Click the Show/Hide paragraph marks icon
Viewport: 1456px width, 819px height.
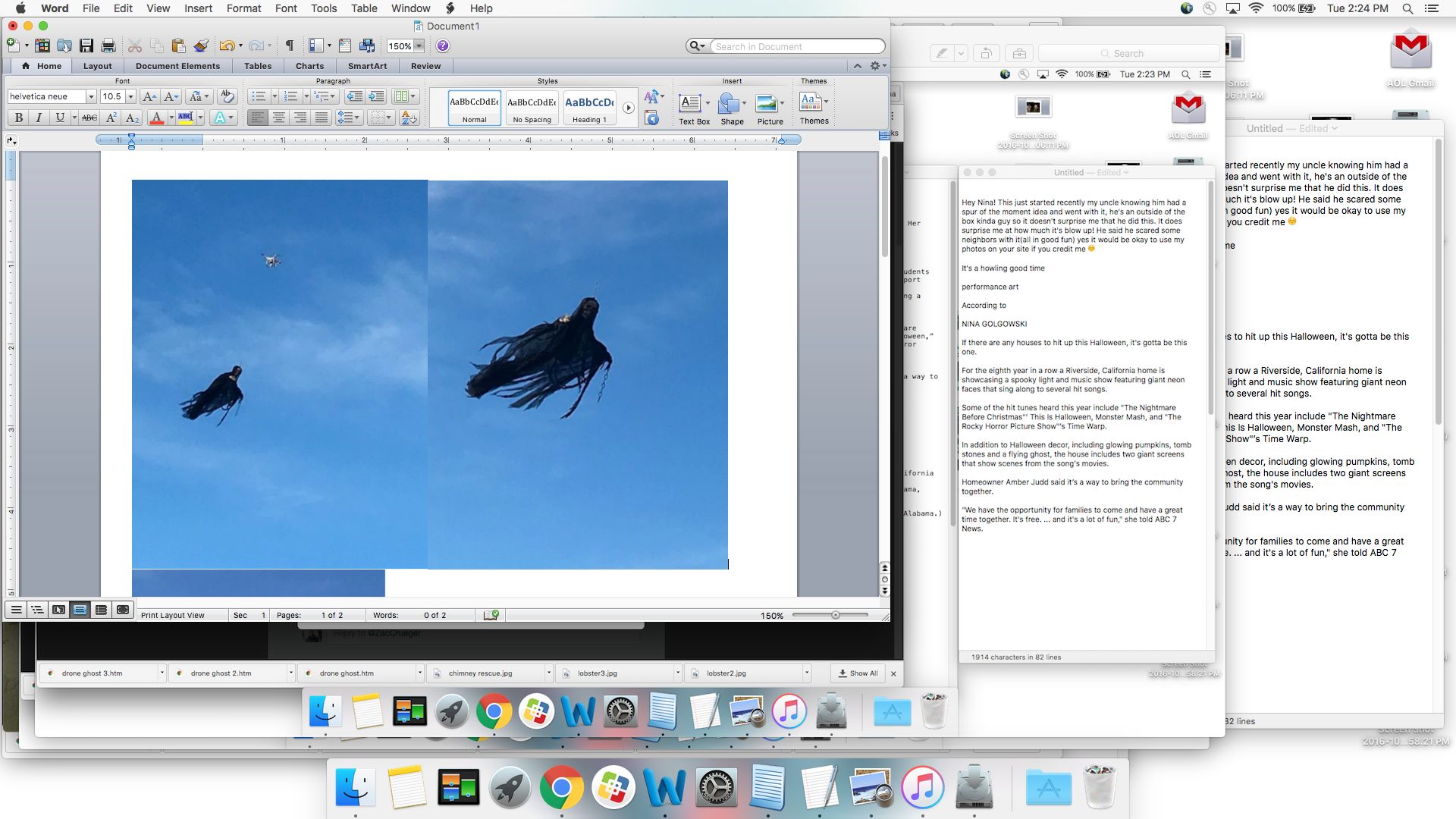point(288,46)
